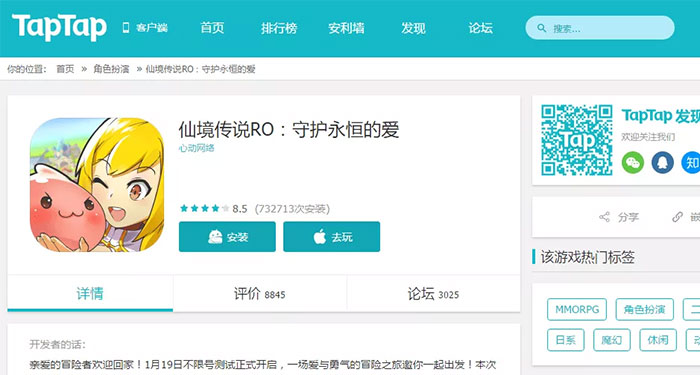This screenshot has width=700, height=375.
Task: Focus the 搜索 search field
Action: point(600,28)
